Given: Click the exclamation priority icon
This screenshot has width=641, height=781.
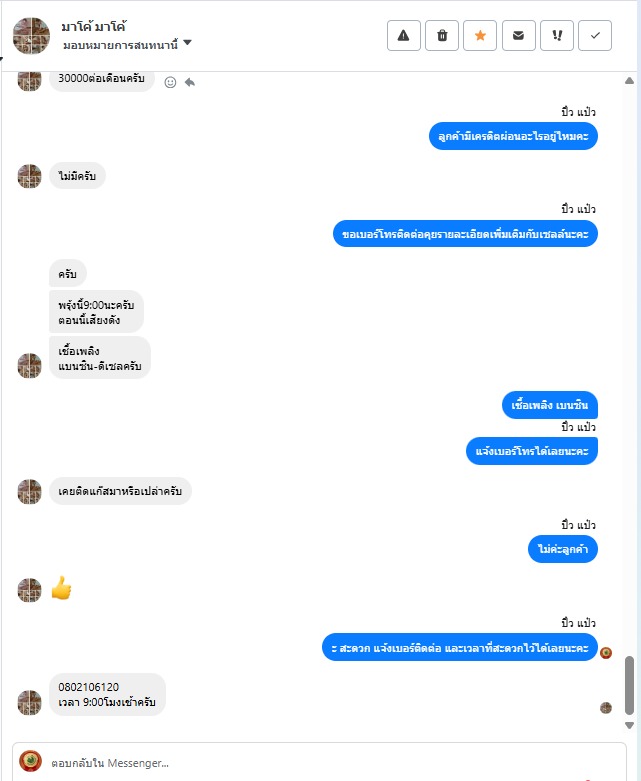Looking at the screenshot, I should [557, 35].
